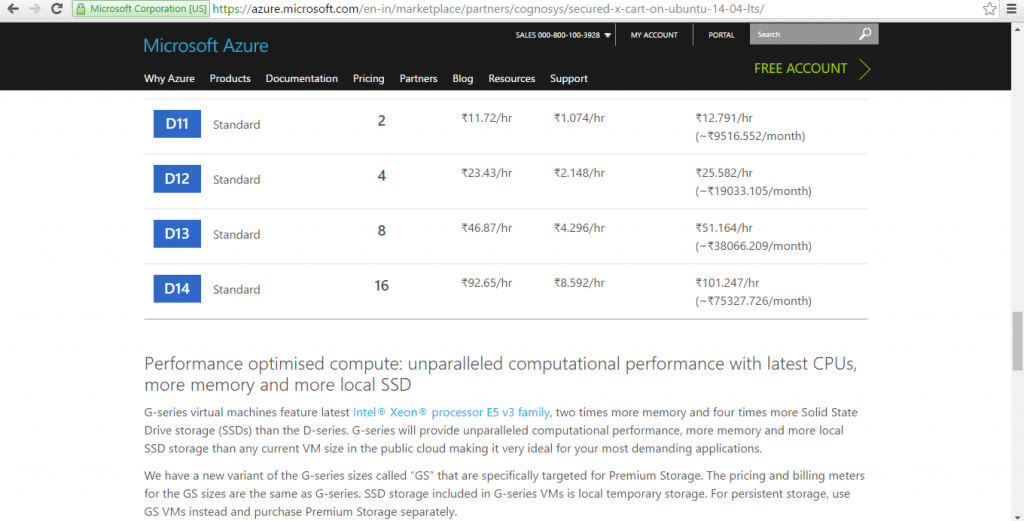The height and width of the screenshot is (521, 1024).
Task: Click the search magnifier icon
Action: point(865,35)
